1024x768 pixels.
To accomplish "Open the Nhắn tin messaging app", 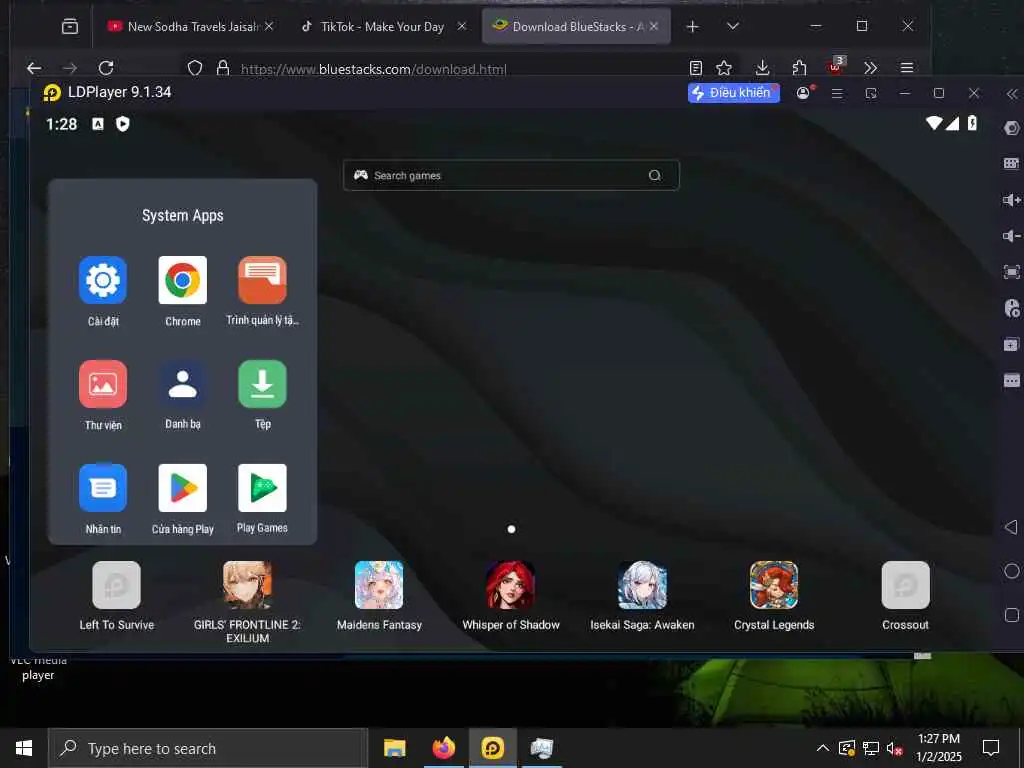I will coord(103,488).
